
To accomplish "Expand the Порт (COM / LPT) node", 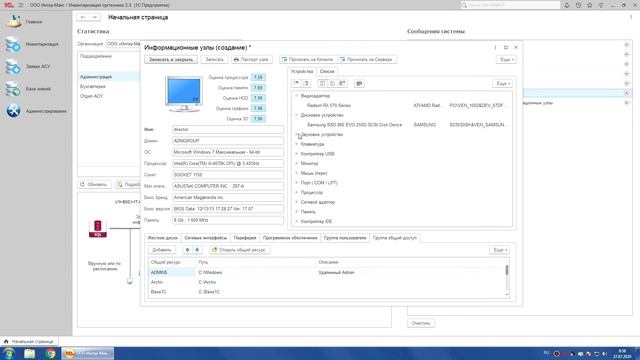I will (x=297, y=183).
